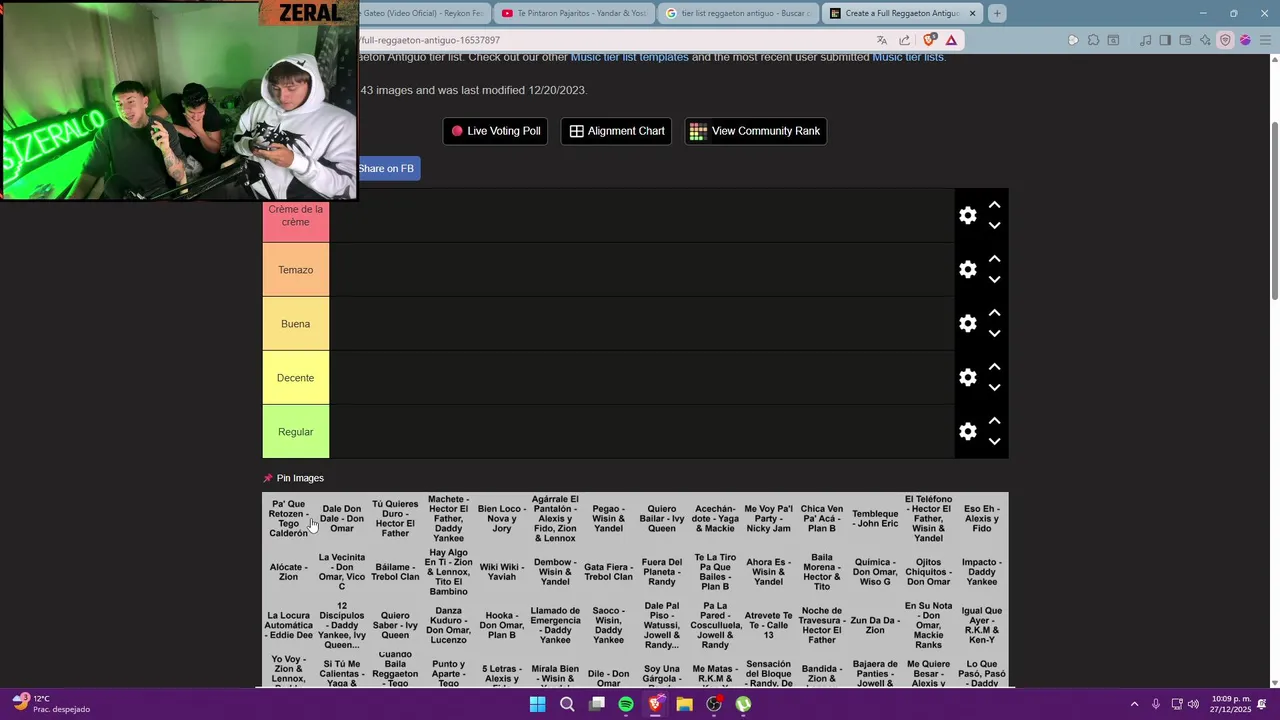Click the translate page icon

881,40
